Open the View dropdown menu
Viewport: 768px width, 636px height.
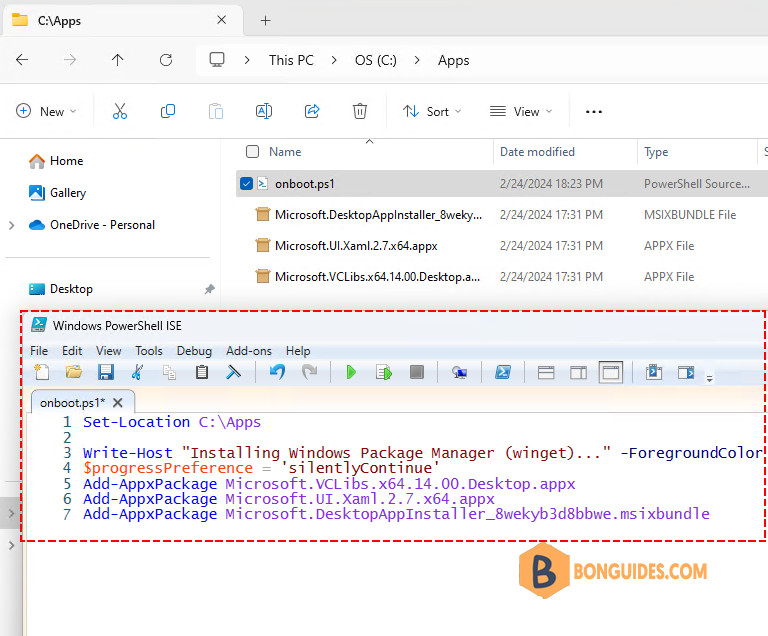tap(521, 111)
